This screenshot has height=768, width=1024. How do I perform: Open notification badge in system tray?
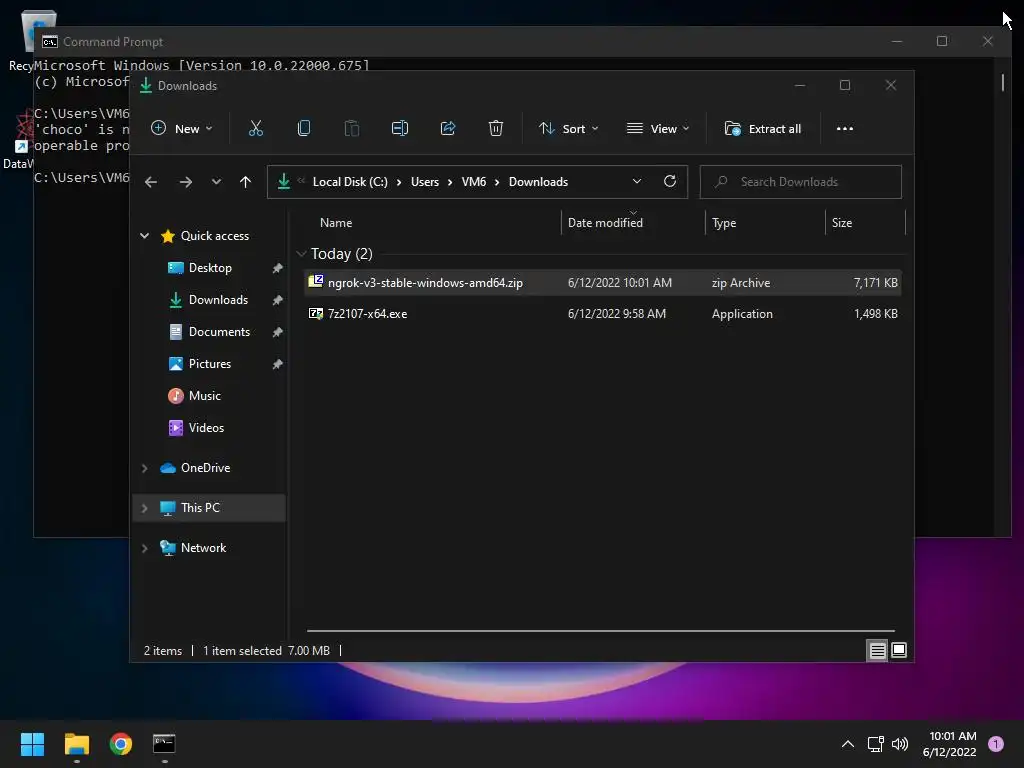[x=996, y=744]
